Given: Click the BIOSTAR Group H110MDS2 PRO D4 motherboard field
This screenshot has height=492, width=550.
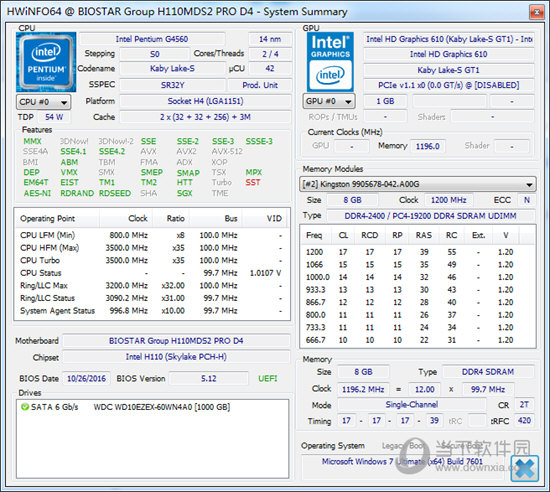Looking at the screenshot, I should (x=176, y=341).
